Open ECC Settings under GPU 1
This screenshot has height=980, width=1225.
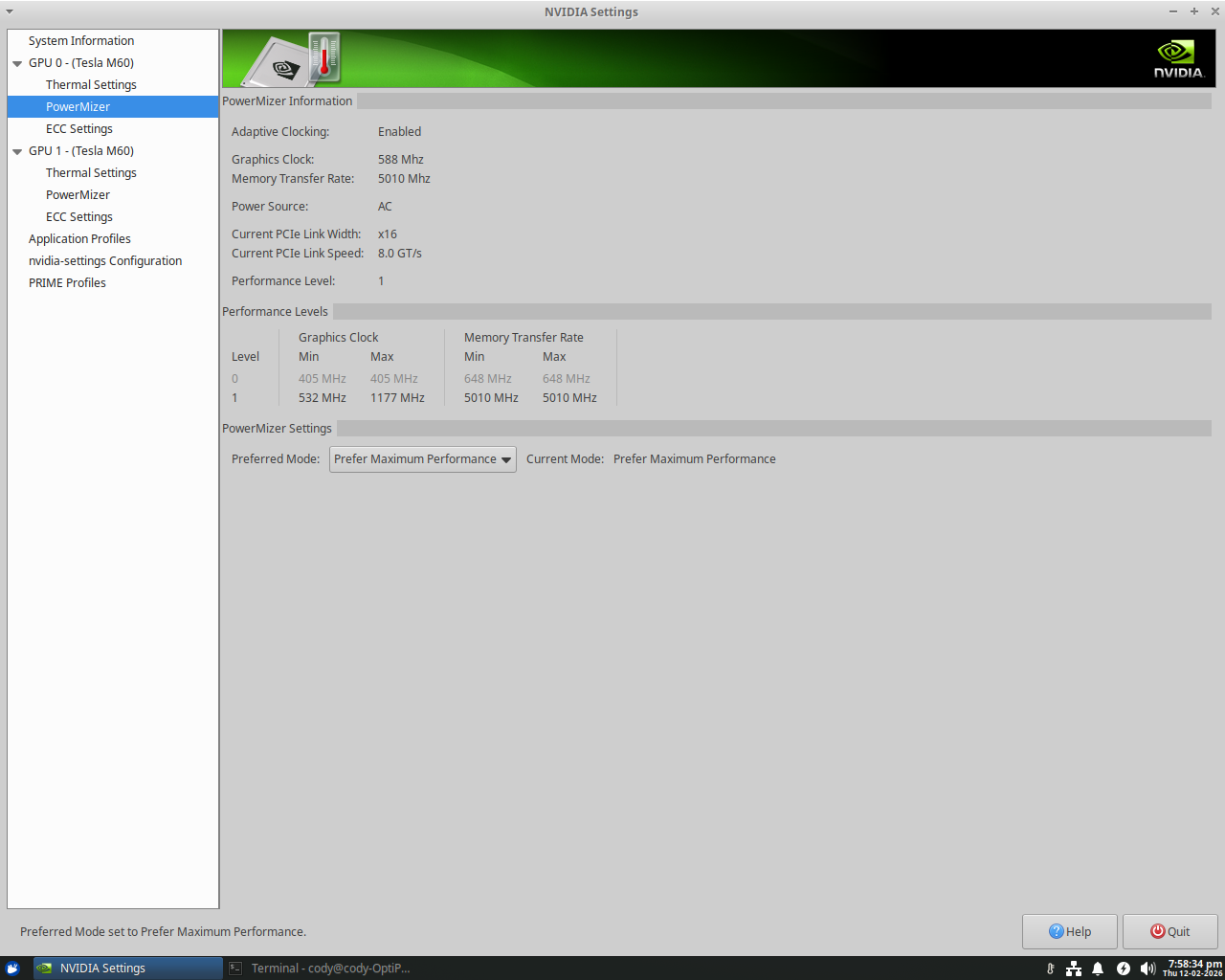click(79, 217)
